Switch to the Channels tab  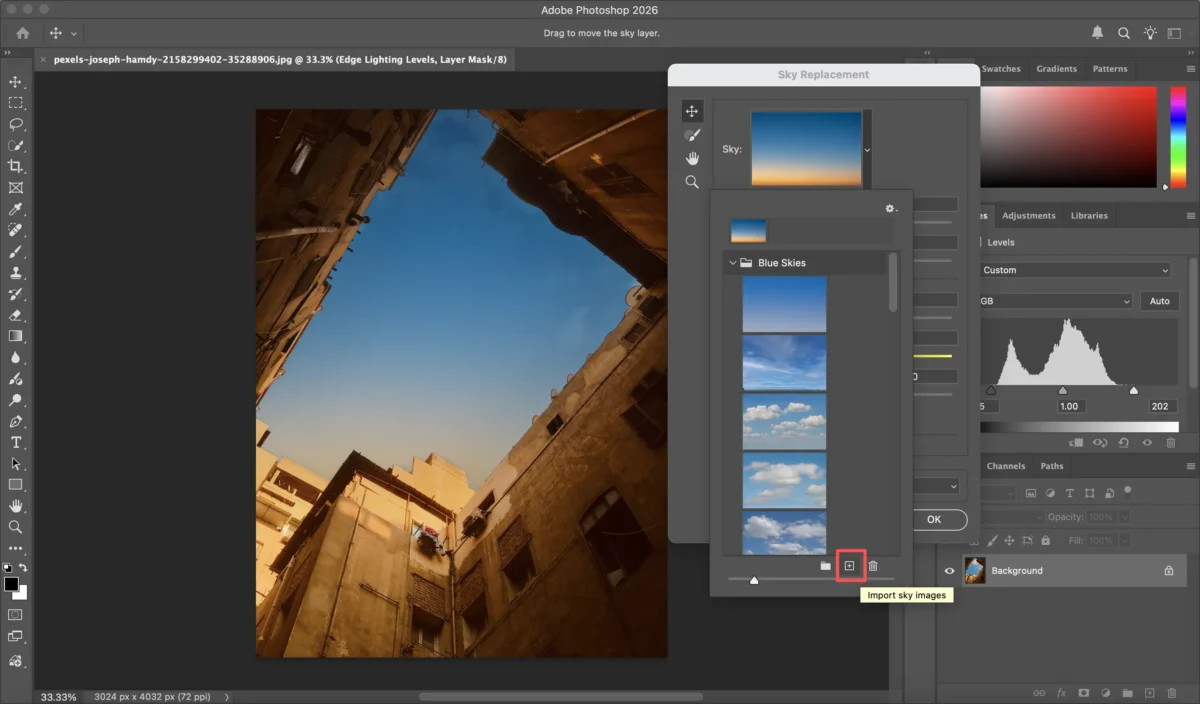pos(1005,466)
